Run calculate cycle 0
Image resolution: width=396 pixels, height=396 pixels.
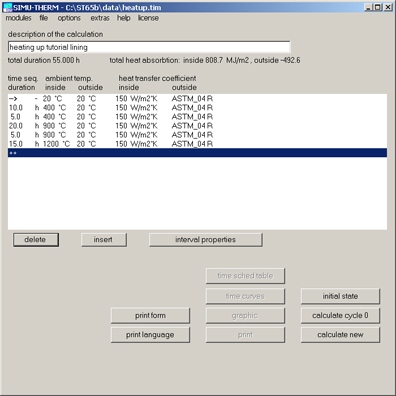(x=340, y=315)
